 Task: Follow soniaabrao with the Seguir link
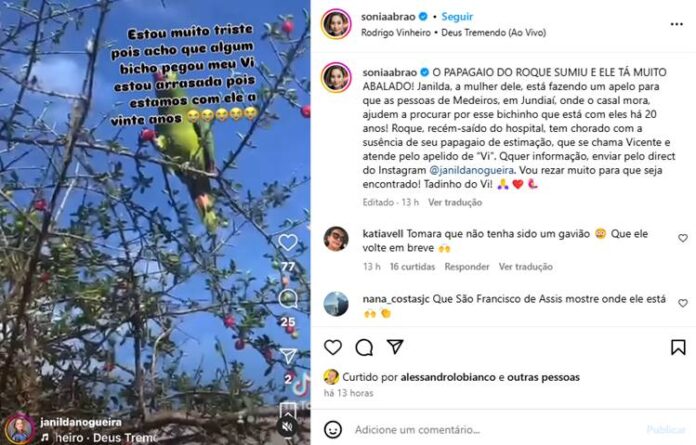pos(457,16)
